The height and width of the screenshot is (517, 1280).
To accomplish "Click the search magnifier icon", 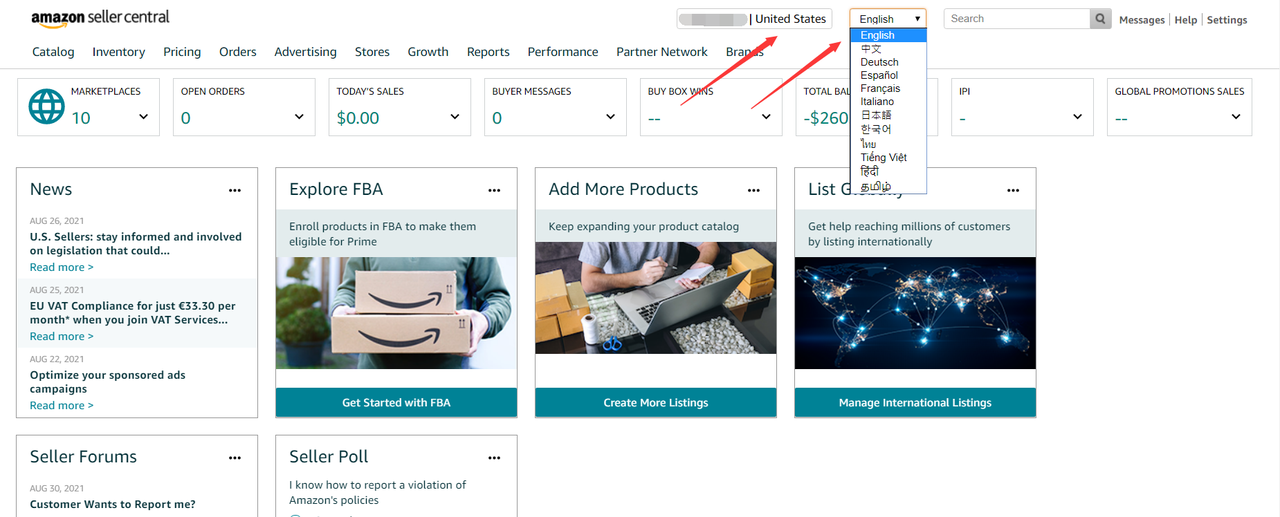I will coord(1101,19).
